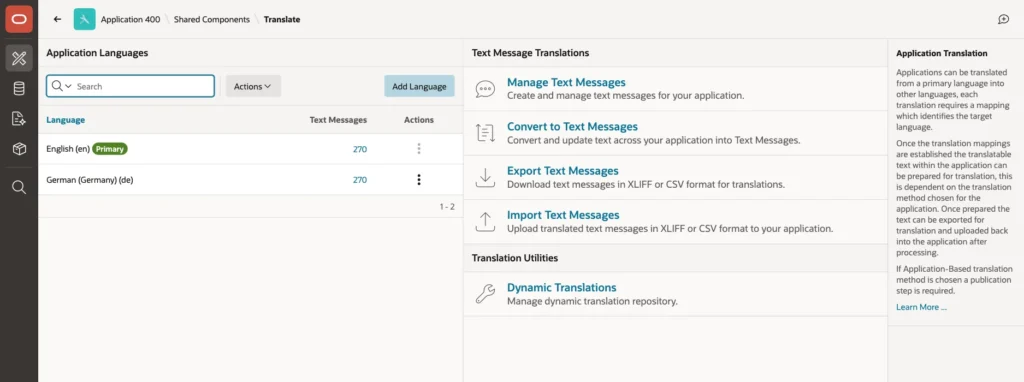Go to Shared Components breadcrumb

[x=212, y=20]
